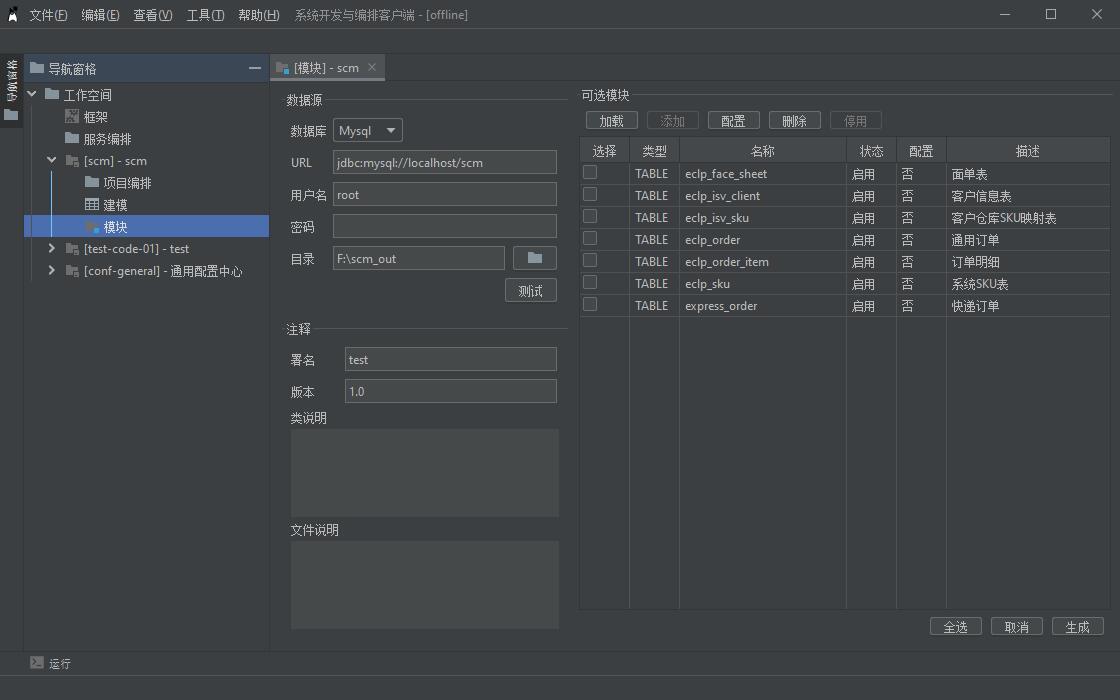Close the [模块] - scm tab

click(x=372, y=67)
